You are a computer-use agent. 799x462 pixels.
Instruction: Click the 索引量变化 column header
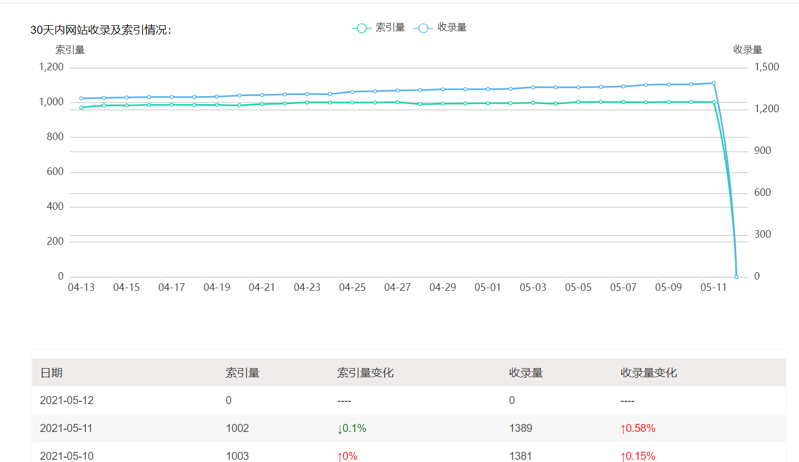[x=365, y=373]
